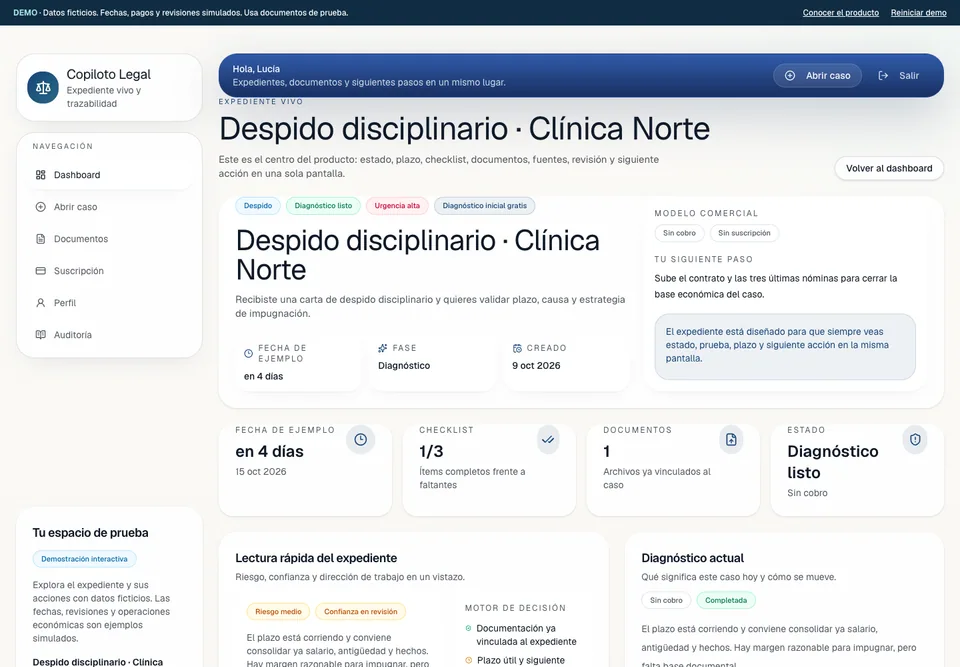Click the sparkle icon next to the FASE label
The width and height of the screenshot is (960, 667).
(x=383, y=348)
